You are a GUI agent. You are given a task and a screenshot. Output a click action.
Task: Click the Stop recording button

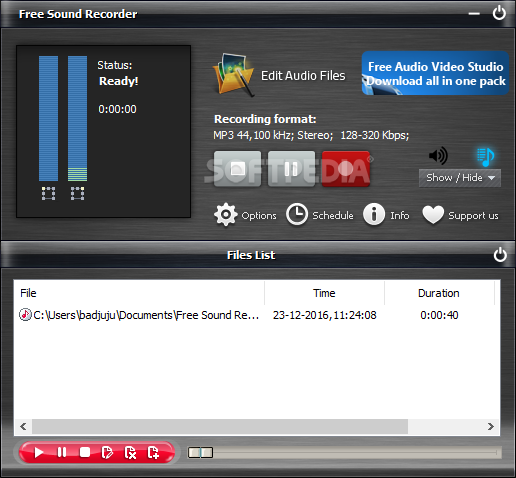coord(237,169)
